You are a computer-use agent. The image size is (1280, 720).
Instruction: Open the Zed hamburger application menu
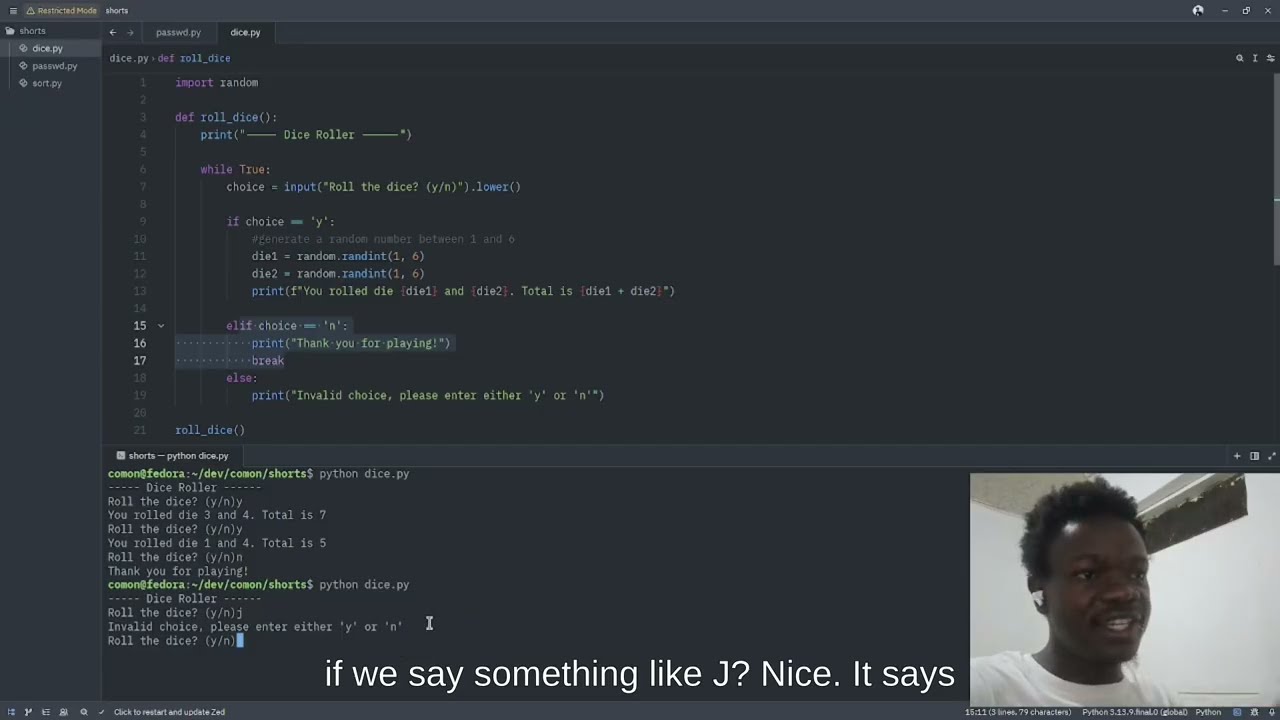pos(13,11)
